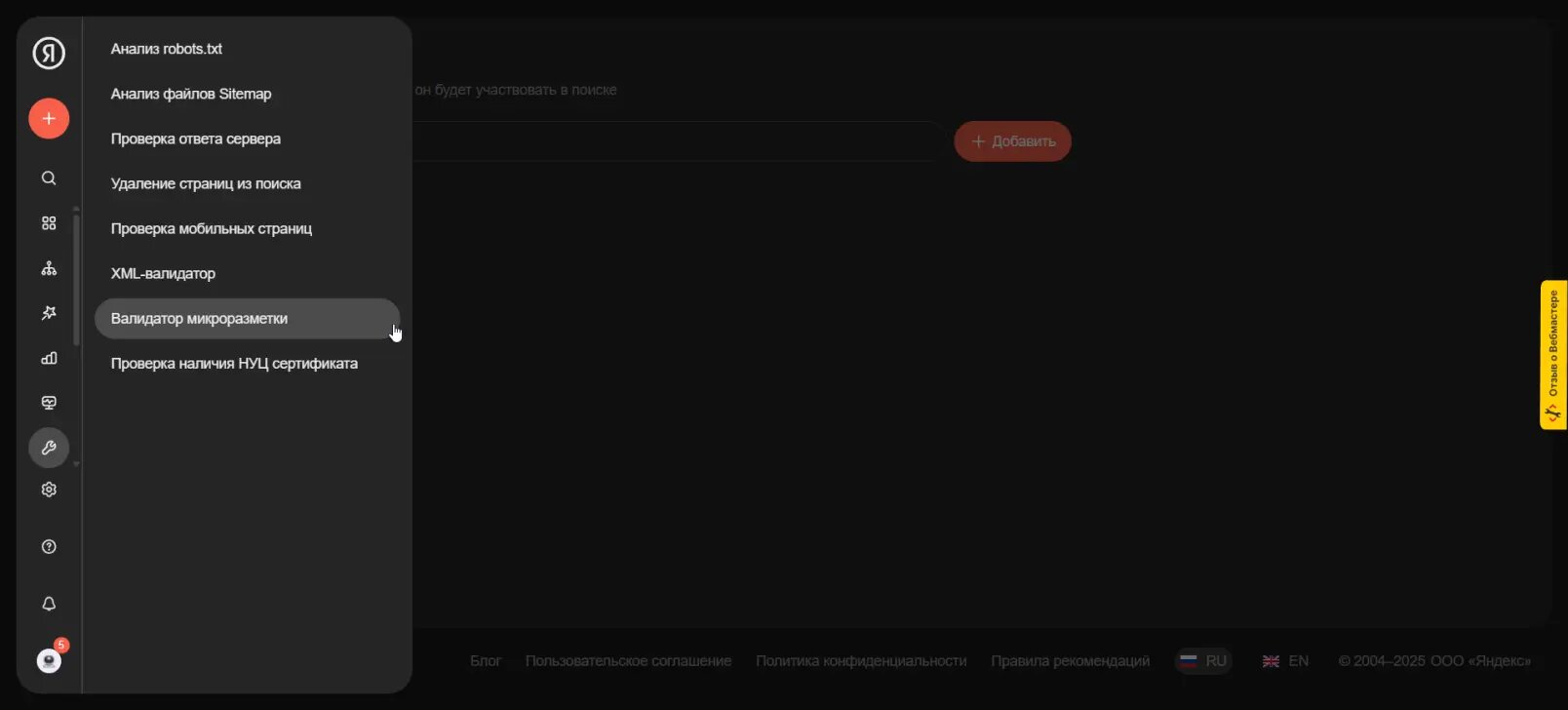Open Политика конфиденциальности link
1568x710 pixels.
pos(861,660)
